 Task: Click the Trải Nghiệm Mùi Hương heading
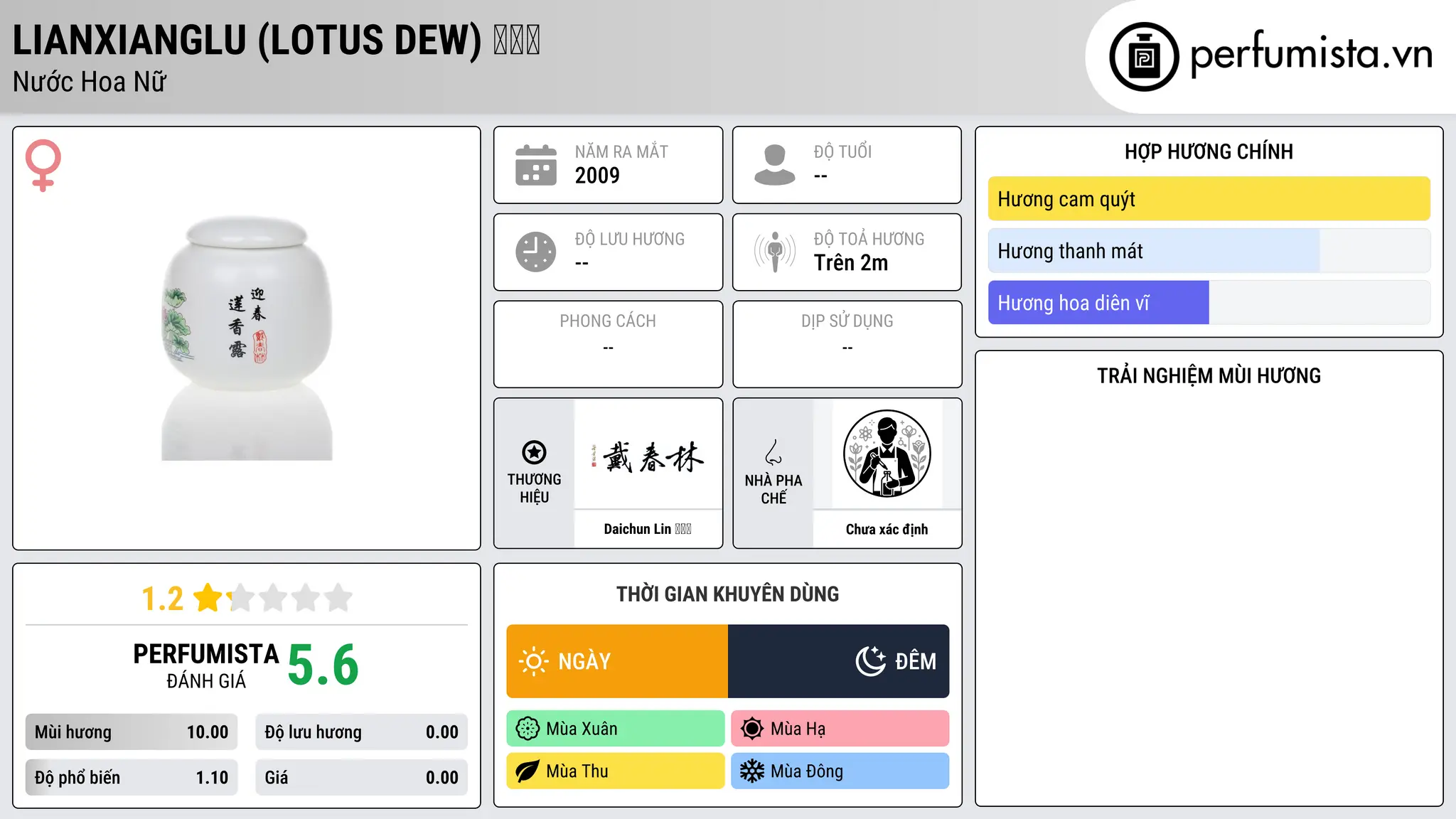1209,376
